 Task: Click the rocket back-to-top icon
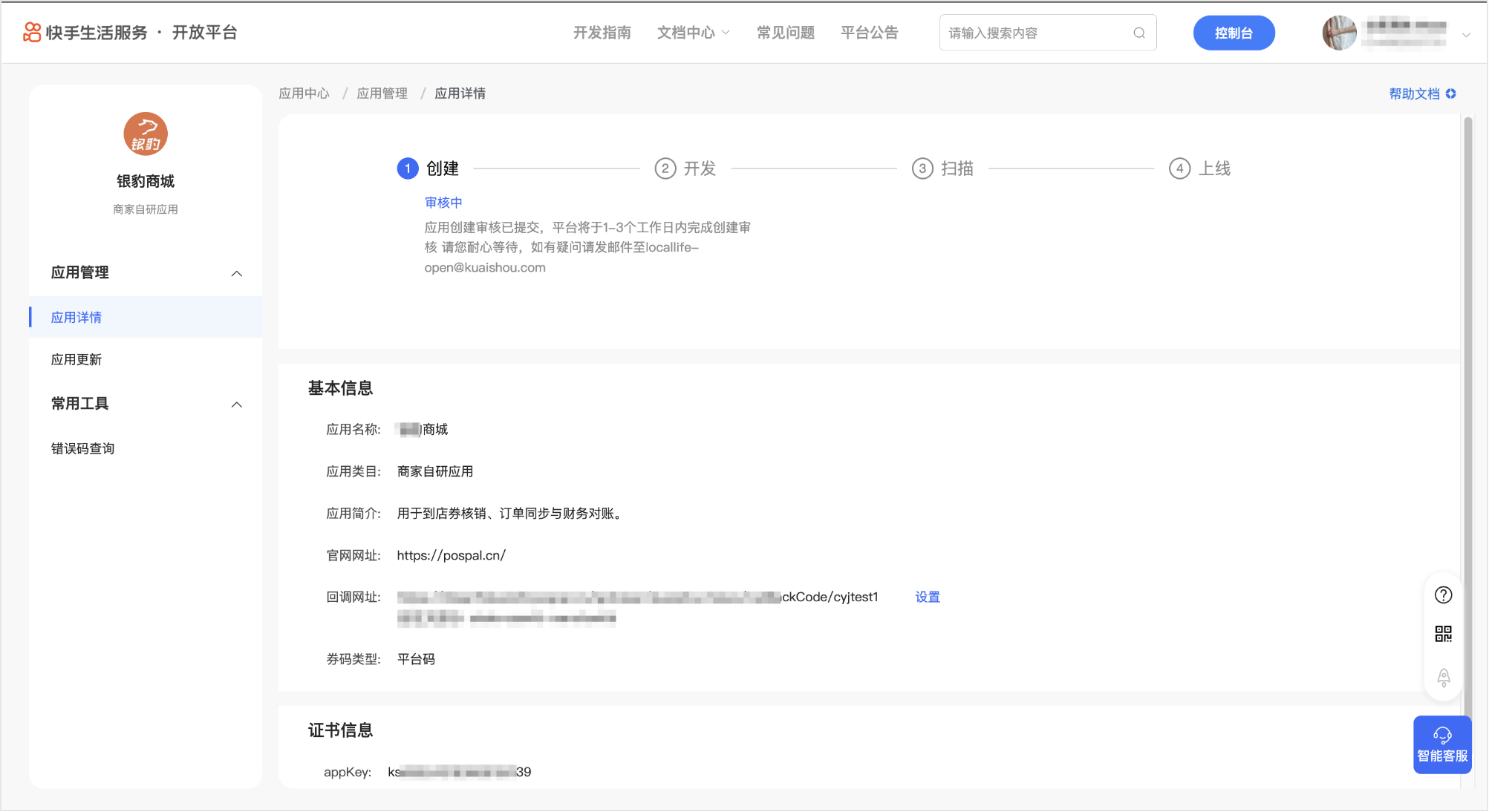point(1443,677)
